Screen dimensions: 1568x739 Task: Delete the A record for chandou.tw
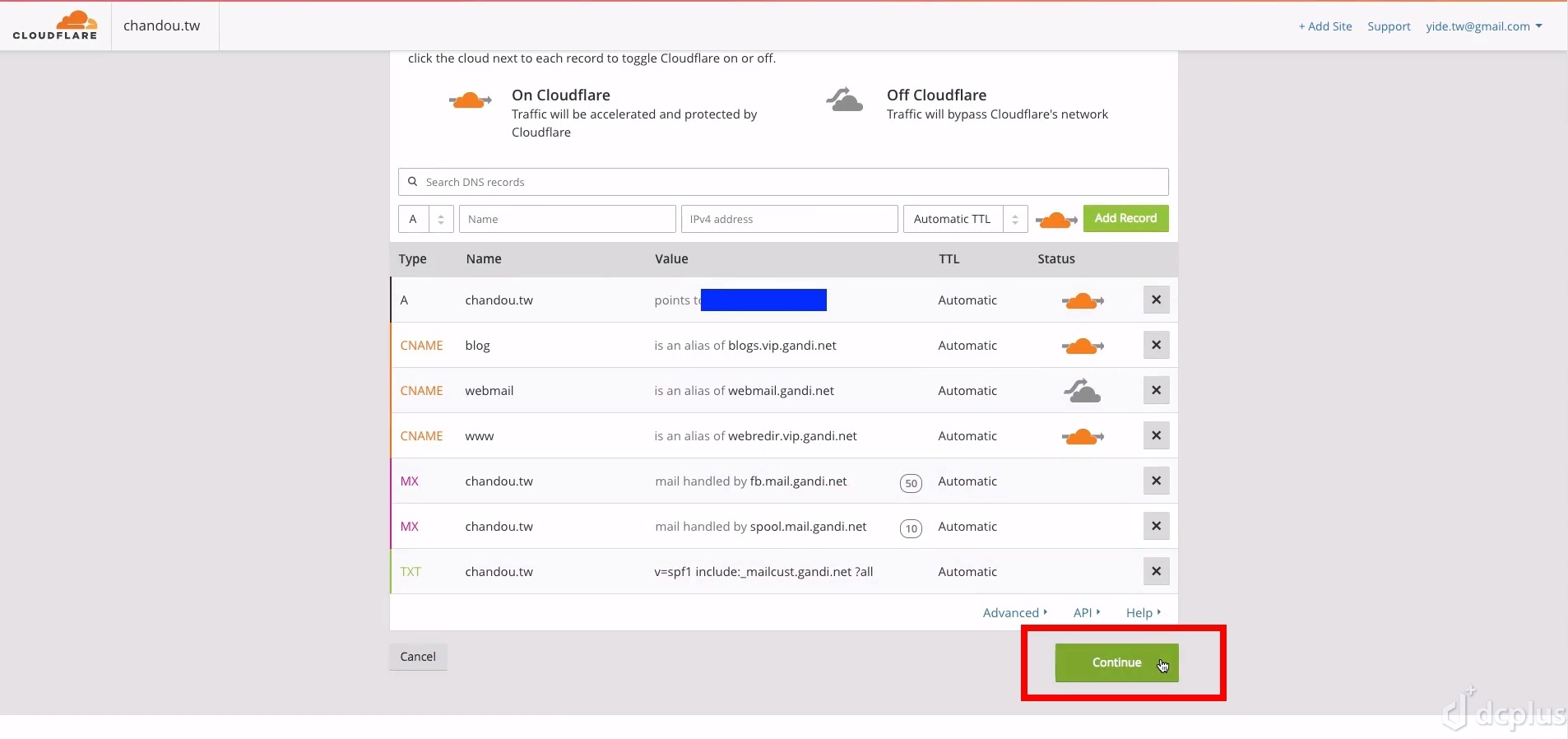tap(1156, 300)
